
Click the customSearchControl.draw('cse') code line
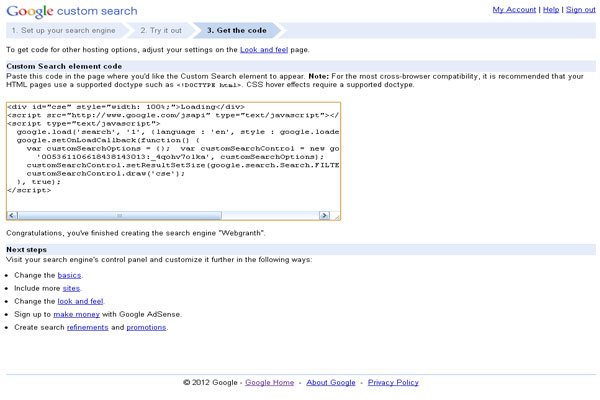pos(106,173)
